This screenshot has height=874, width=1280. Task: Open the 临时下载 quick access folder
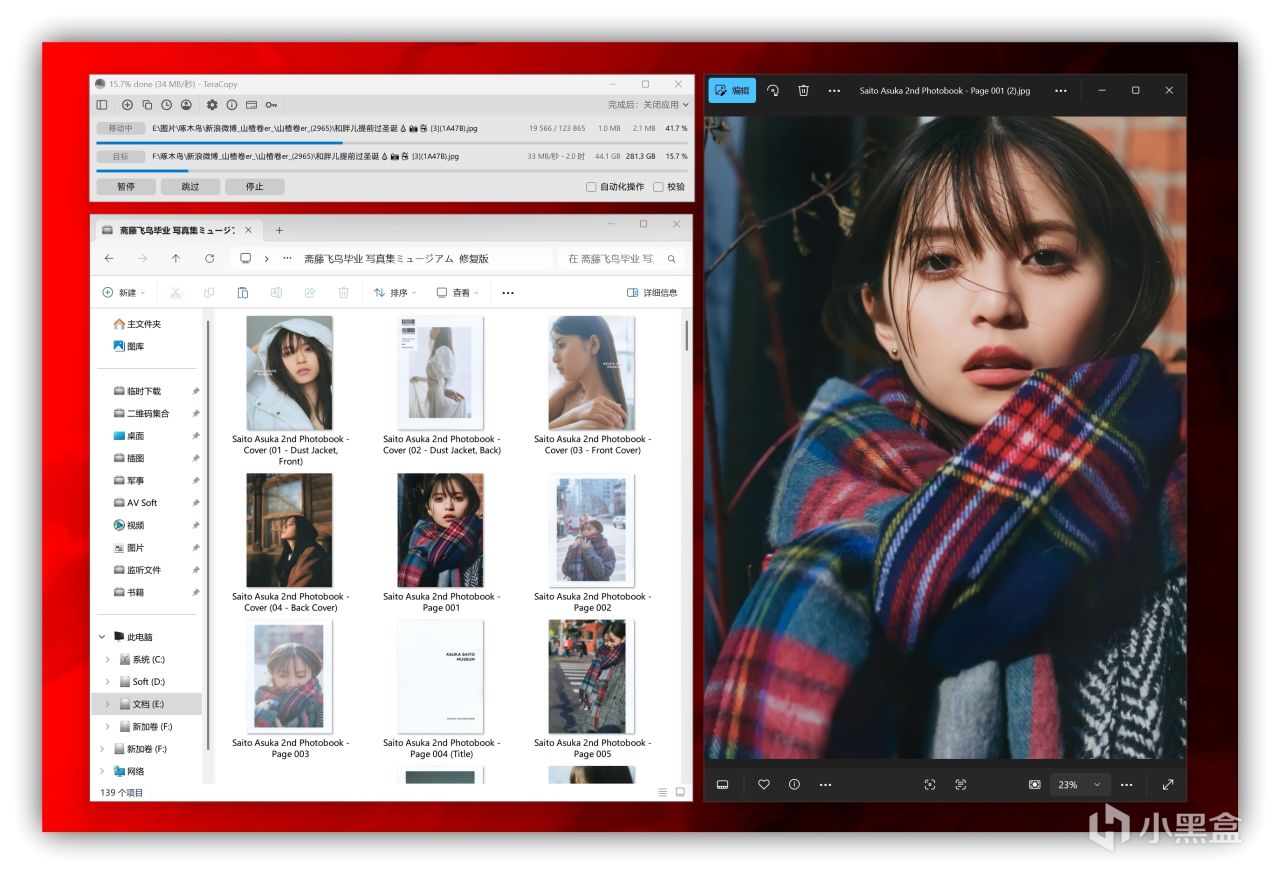pyautogui.click(x=137, y=391)
